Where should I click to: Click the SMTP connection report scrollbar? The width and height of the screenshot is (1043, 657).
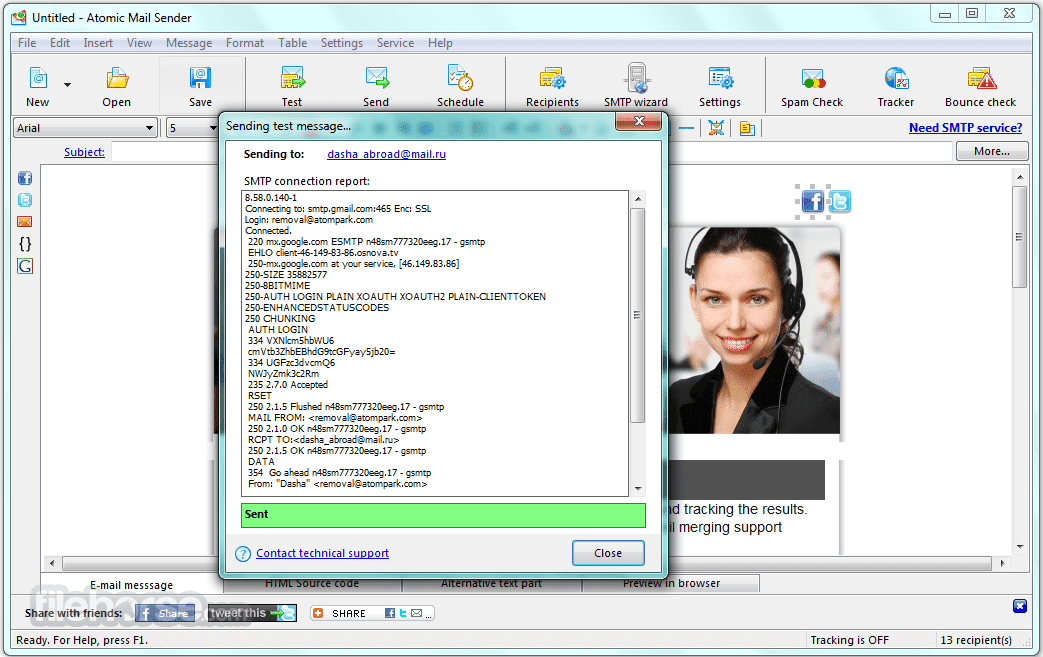pos(637,315)
